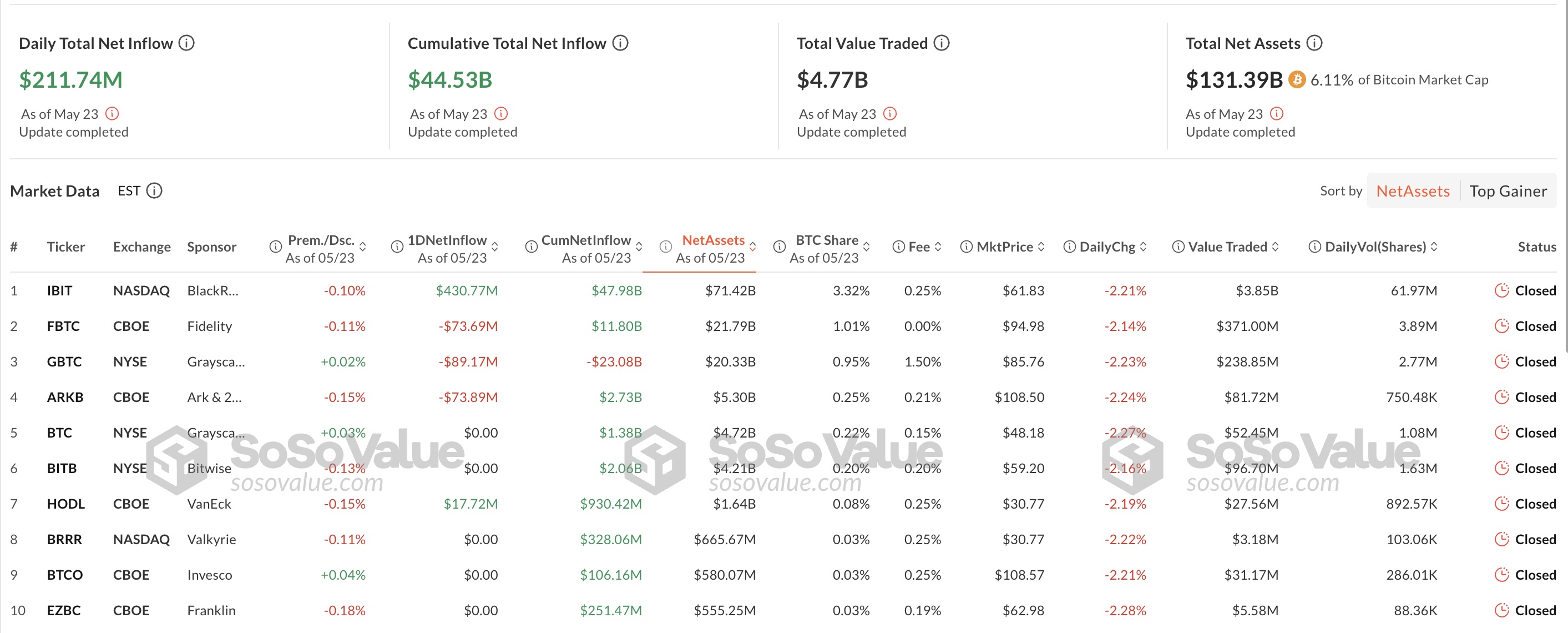Click red alert icon beside first As of May 23
The width and height of the screenshot is (1568, 633).
tap(112, 114)
